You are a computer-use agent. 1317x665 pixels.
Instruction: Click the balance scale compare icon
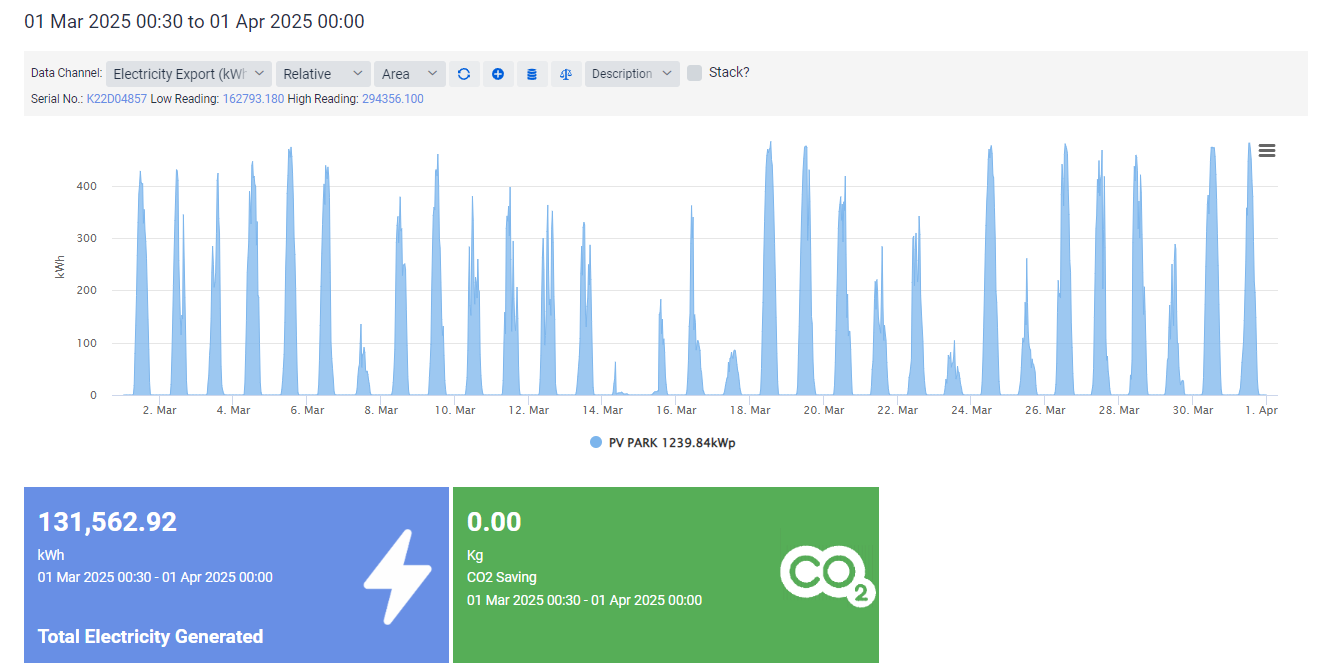coord(566,74)
